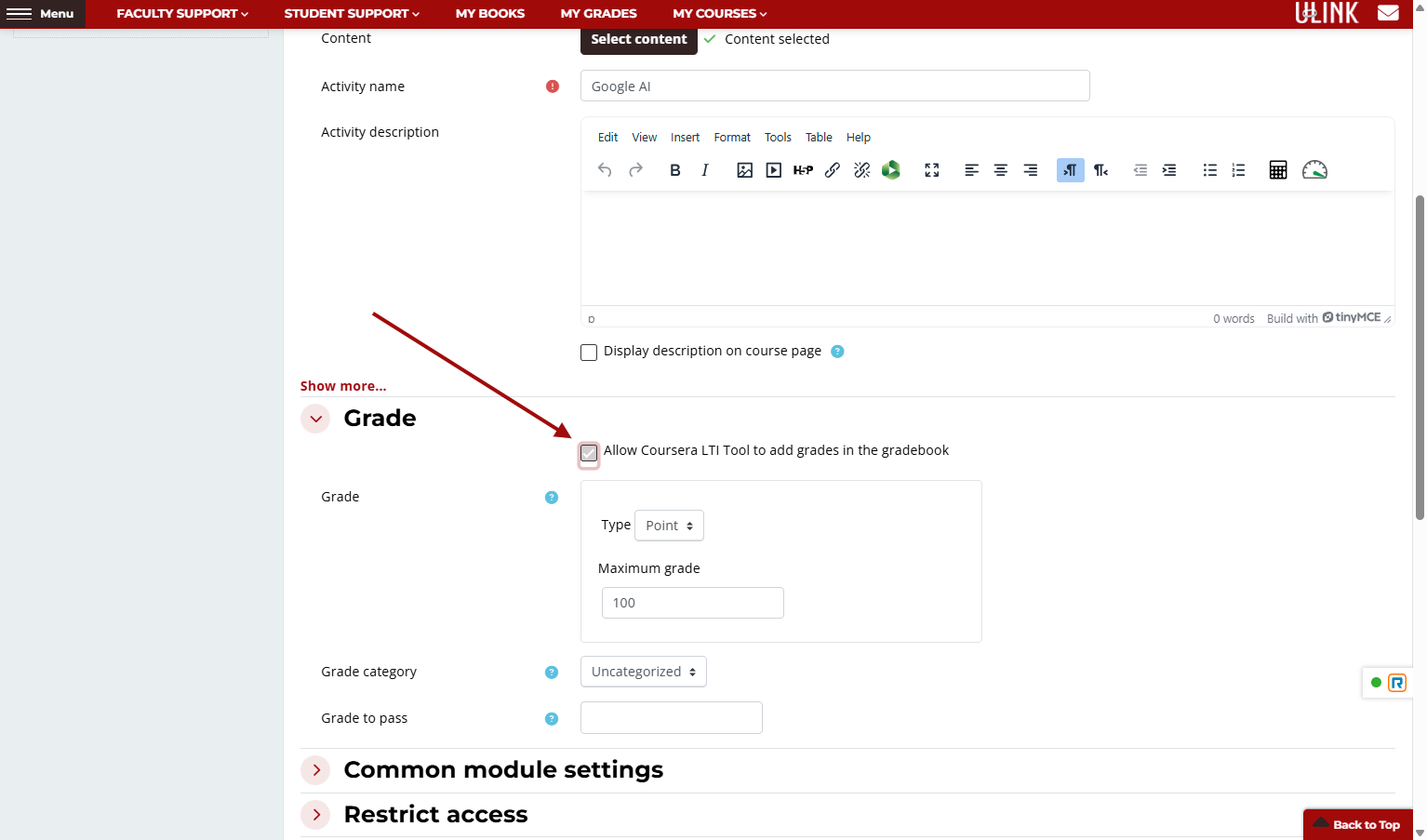Click the Undo icon in editor toolbar

coord(605,170)
